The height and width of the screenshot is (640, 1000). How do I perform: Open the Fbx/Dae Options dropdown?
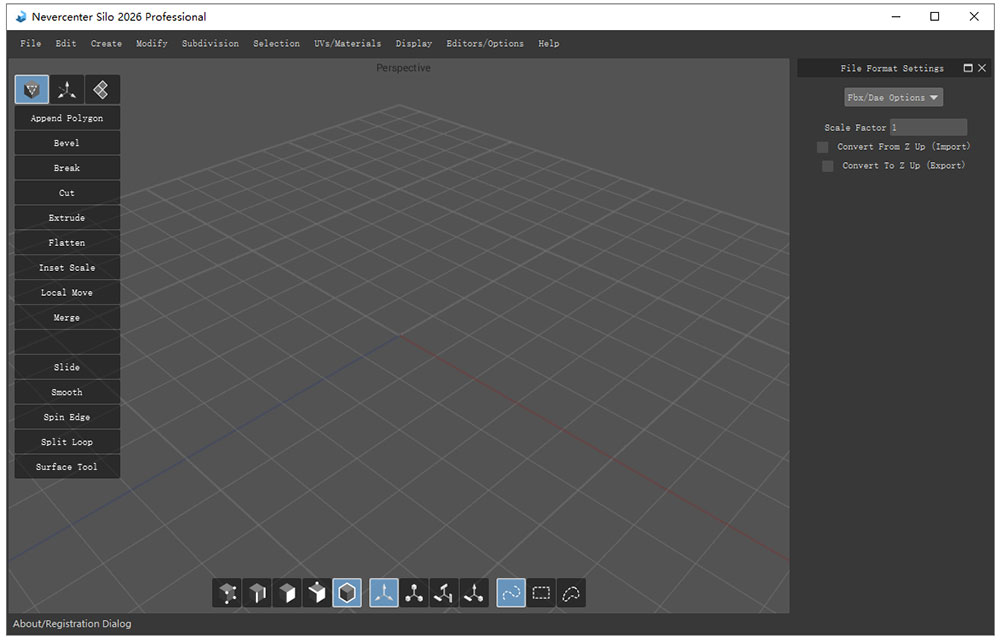[x=893, y=98]
